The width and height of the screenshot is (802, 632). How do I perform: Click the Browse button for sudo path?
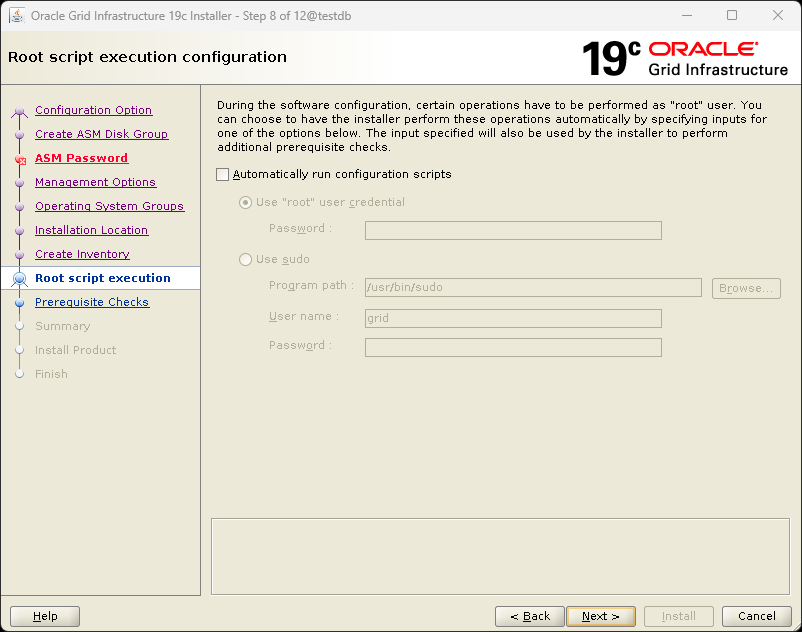[x=746, y=288]
